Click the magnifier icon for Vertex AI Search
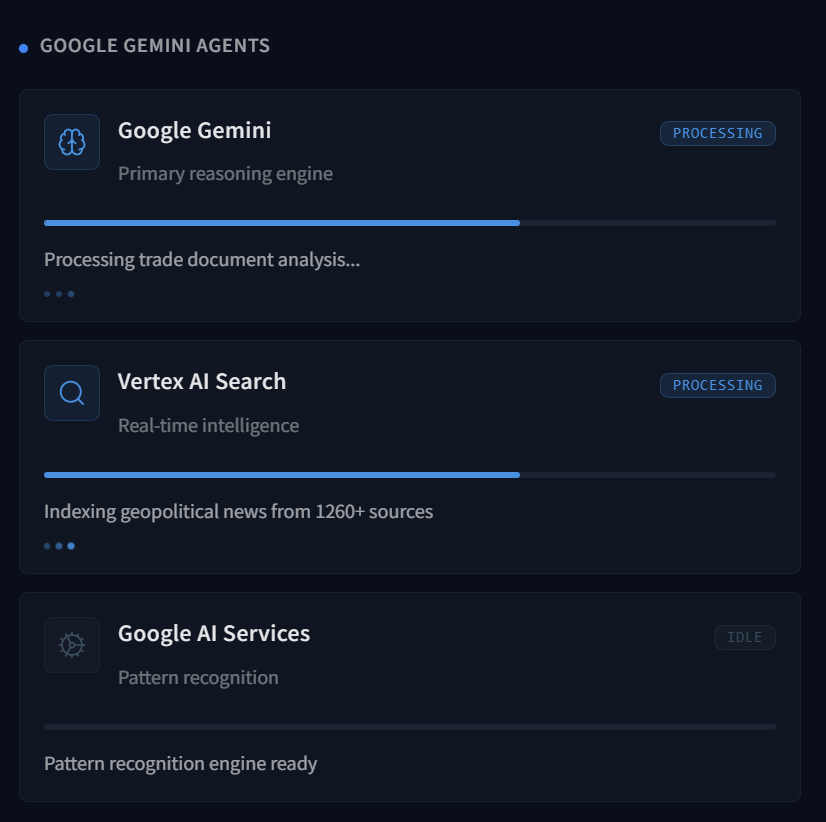Viewport: 826px width, 822px height. coord(72,393)
